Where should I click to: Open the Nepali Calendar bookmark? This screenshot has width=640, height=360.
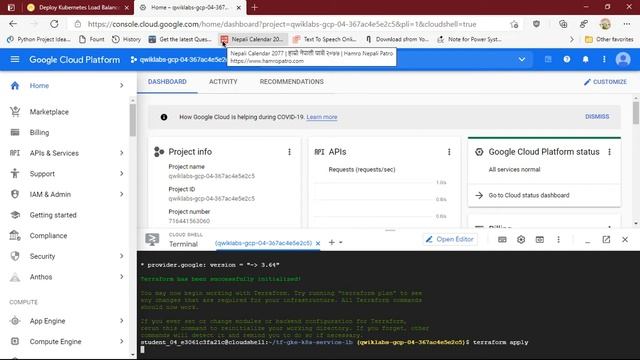coord(253,39)
